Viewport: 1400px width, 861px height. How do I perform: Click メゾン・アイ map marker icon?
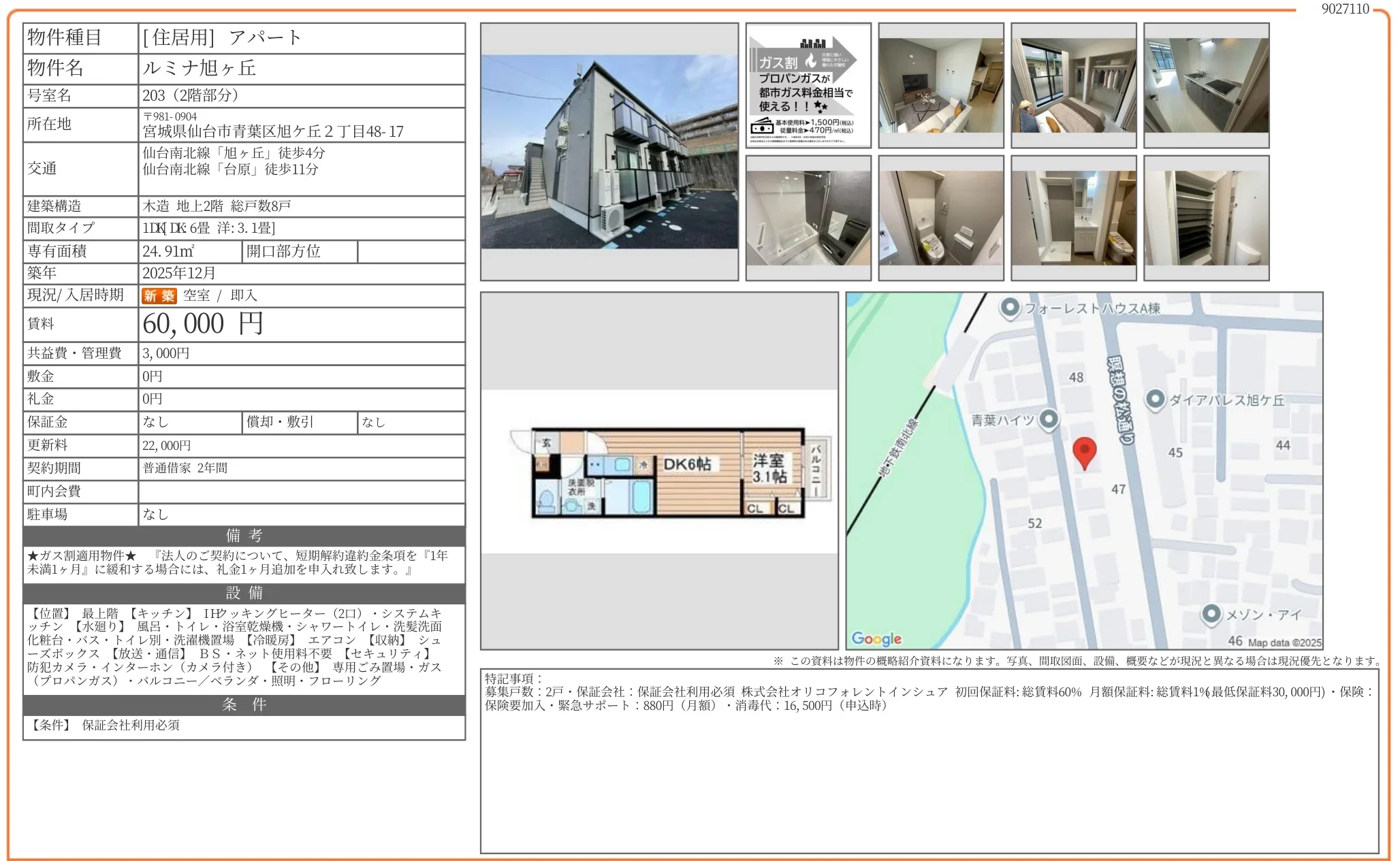pyautogui.click(x=1211, y=614)
